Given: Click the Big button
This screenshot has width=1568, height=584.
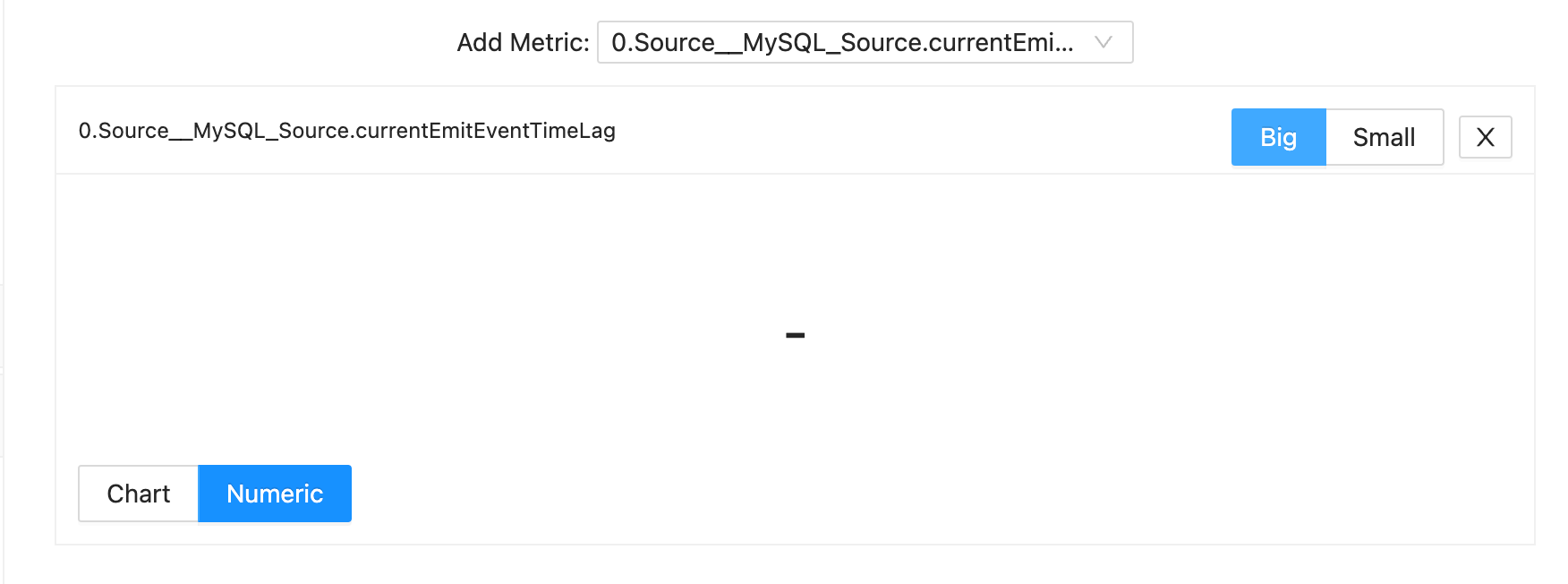Looking at the screenshot, I should [1278, 137].
